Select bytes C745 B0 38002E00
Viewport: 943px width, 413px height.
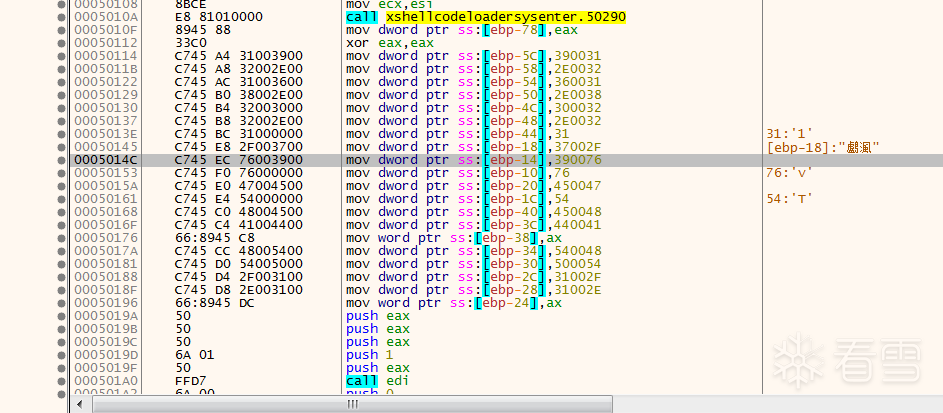tap(238, 95)
